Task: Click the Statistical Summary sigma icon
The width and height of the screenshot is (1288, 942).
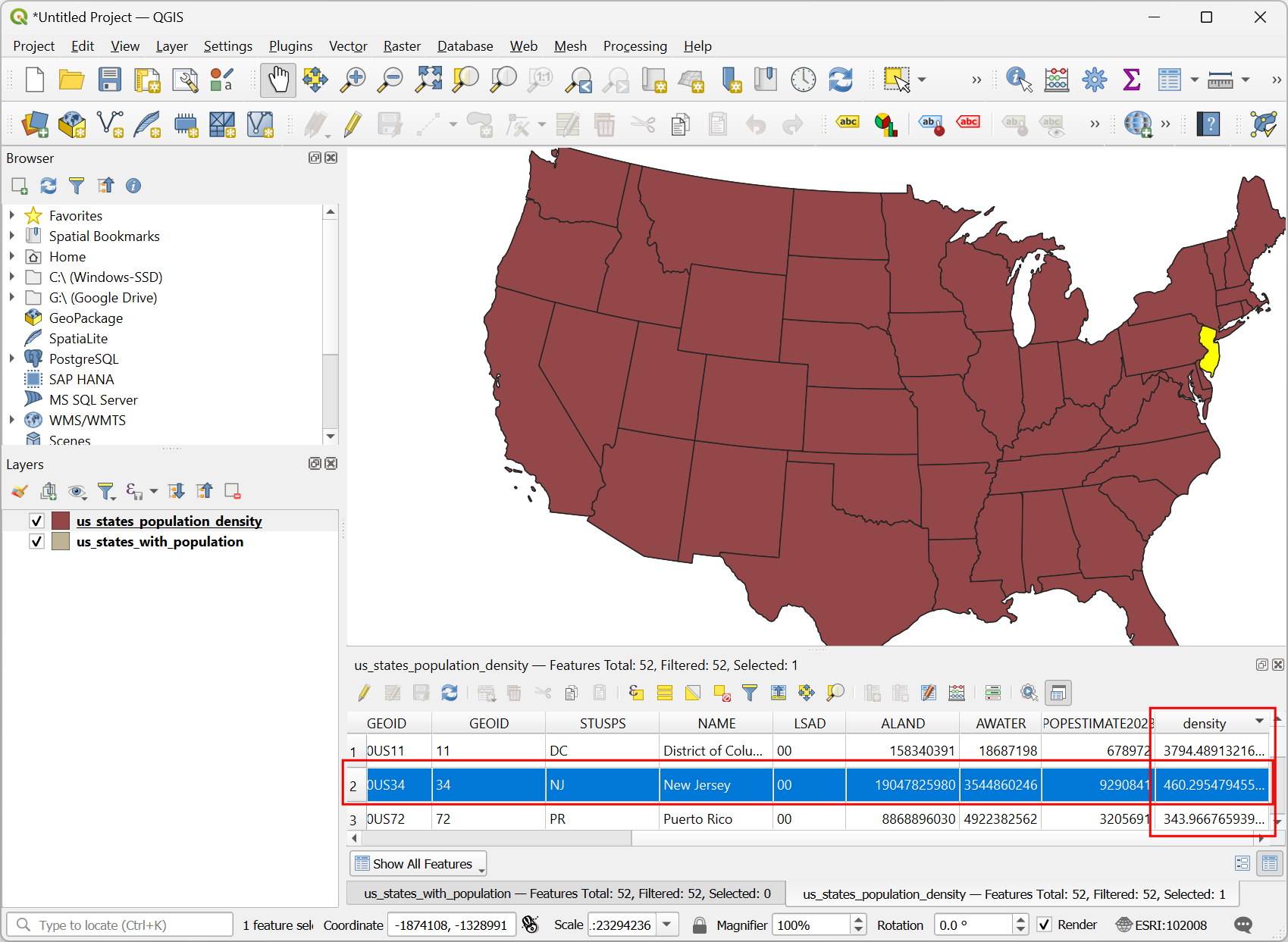Action: (x=1131, y=80)
